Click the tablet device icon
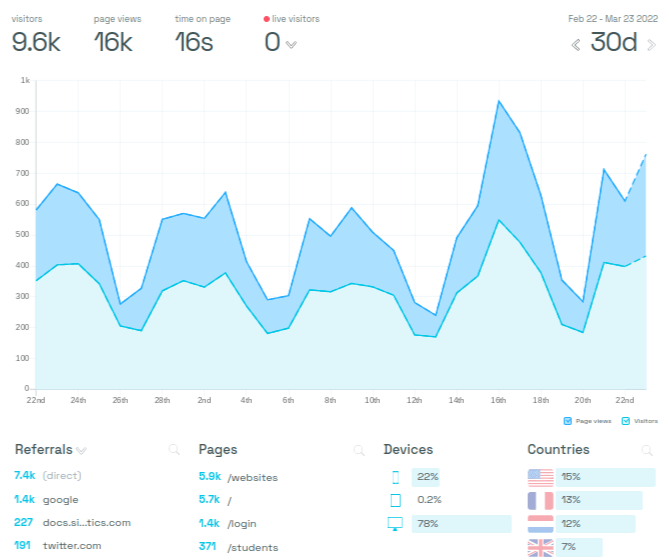Screen dimensions: 669x560 [x=395, y=500]
